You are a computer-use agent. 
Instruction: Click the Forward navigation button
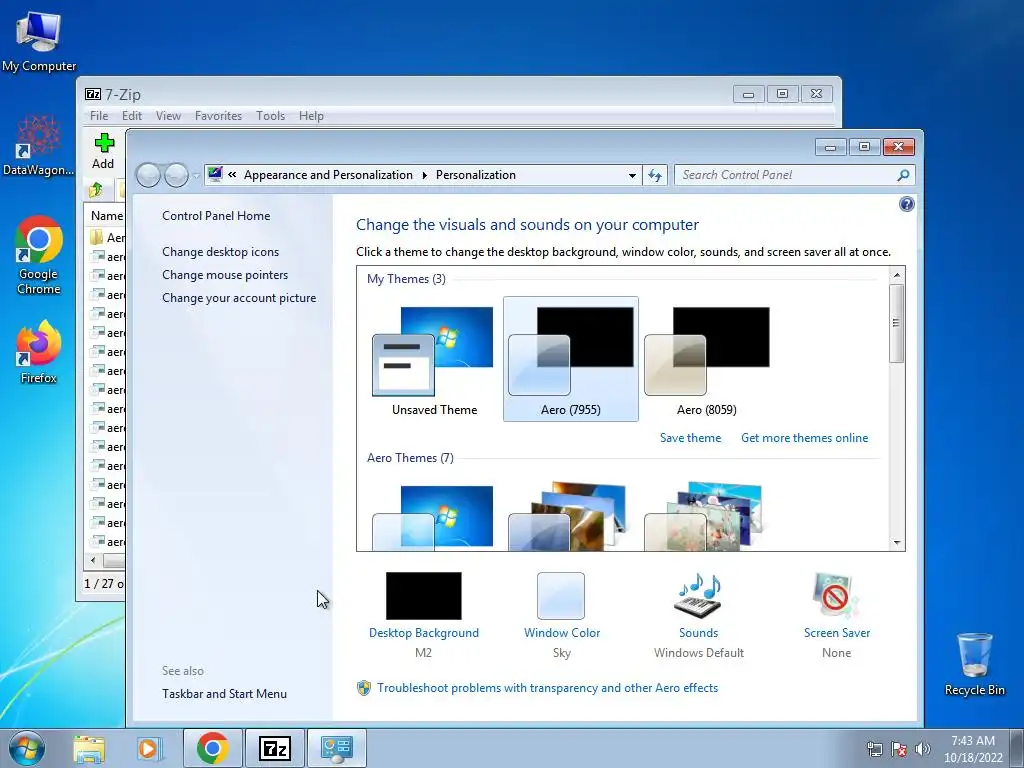[x=176, y=175]
